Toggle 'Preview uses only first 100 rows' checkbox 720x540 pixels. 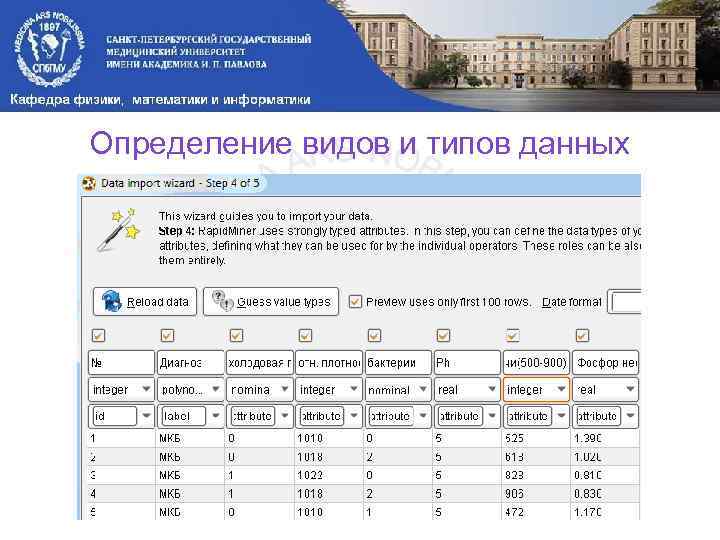pyautogui.click(x=354, y=302)
